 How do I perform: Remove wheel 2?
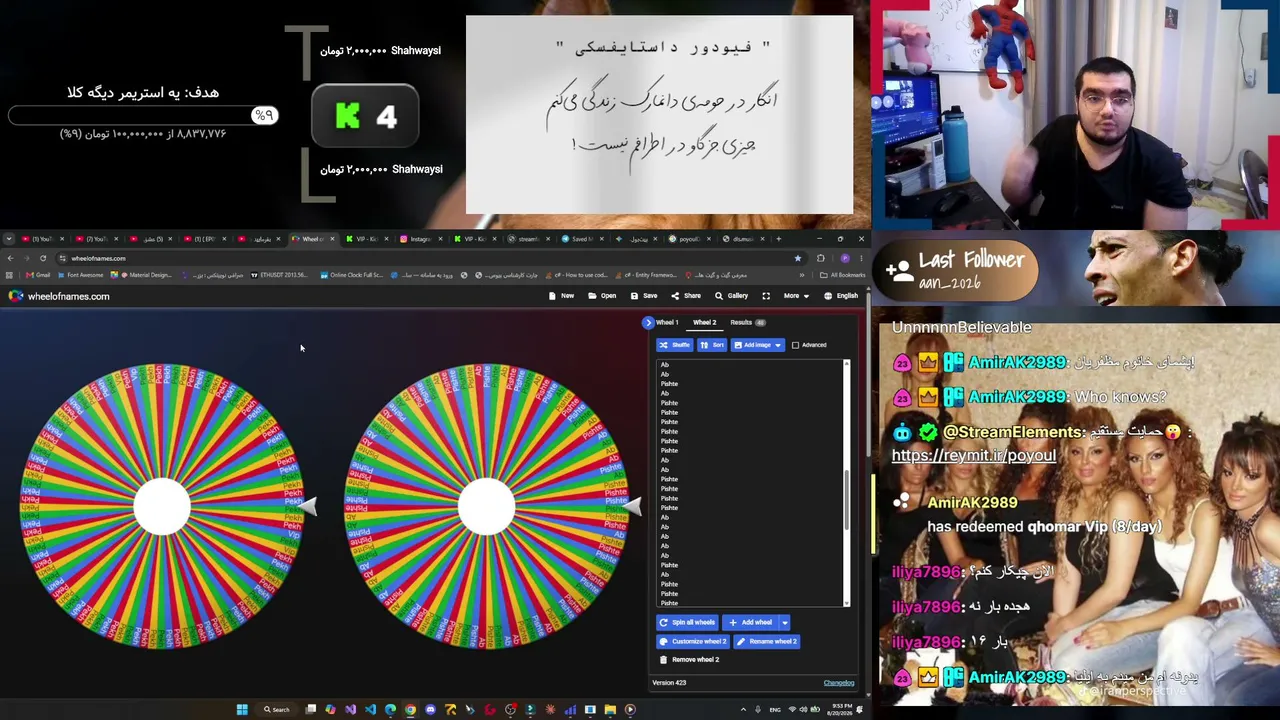pos(689,660)
